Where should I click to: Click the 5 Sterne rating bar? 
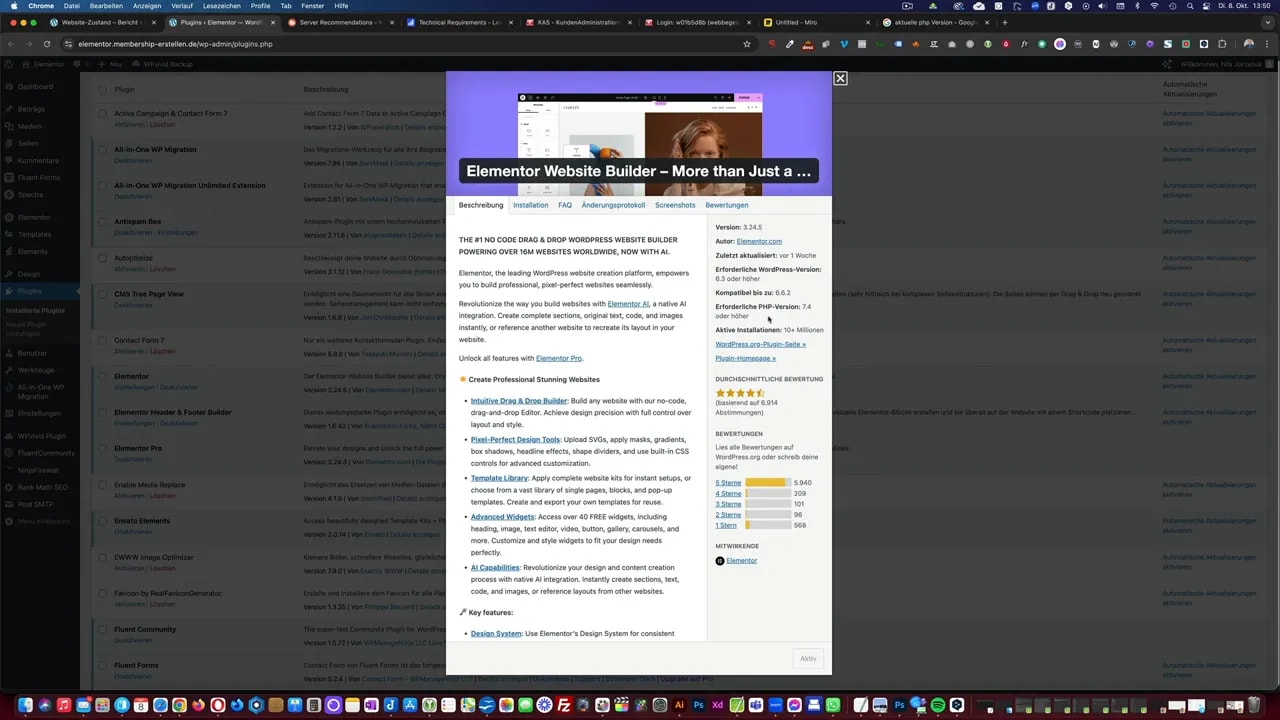[765, 483]
